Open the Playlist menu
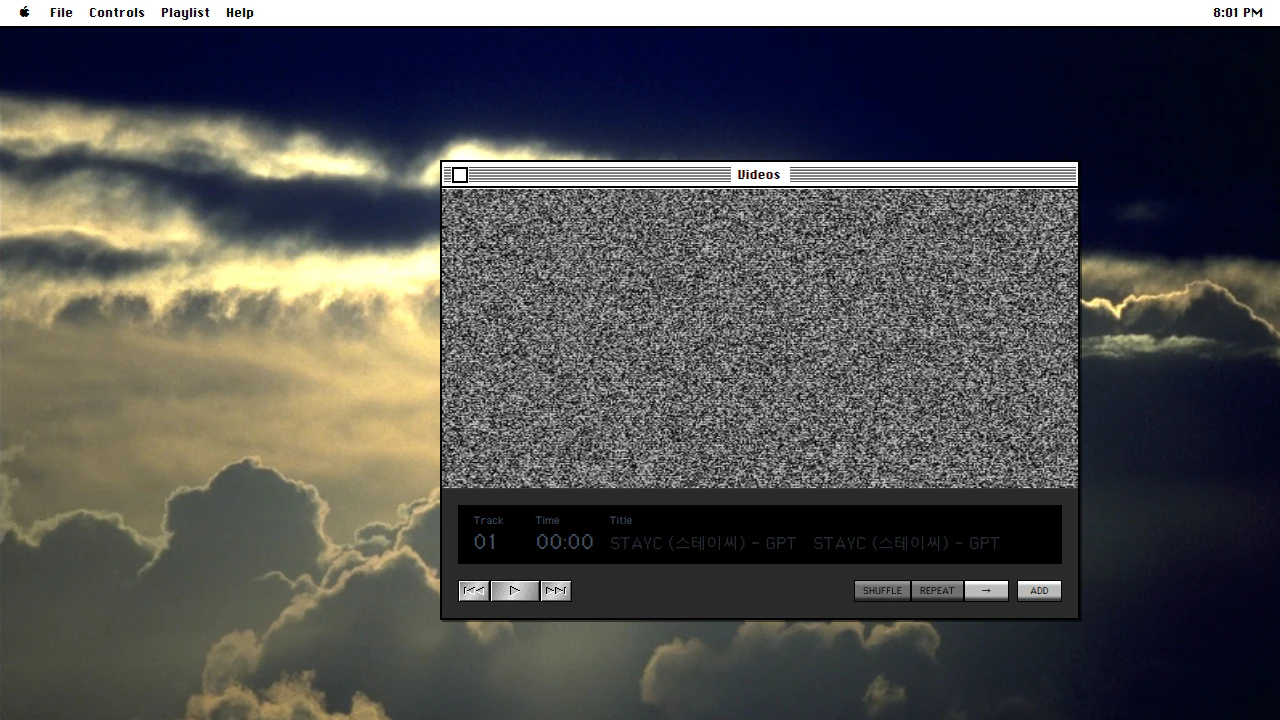 pos(185,12)
